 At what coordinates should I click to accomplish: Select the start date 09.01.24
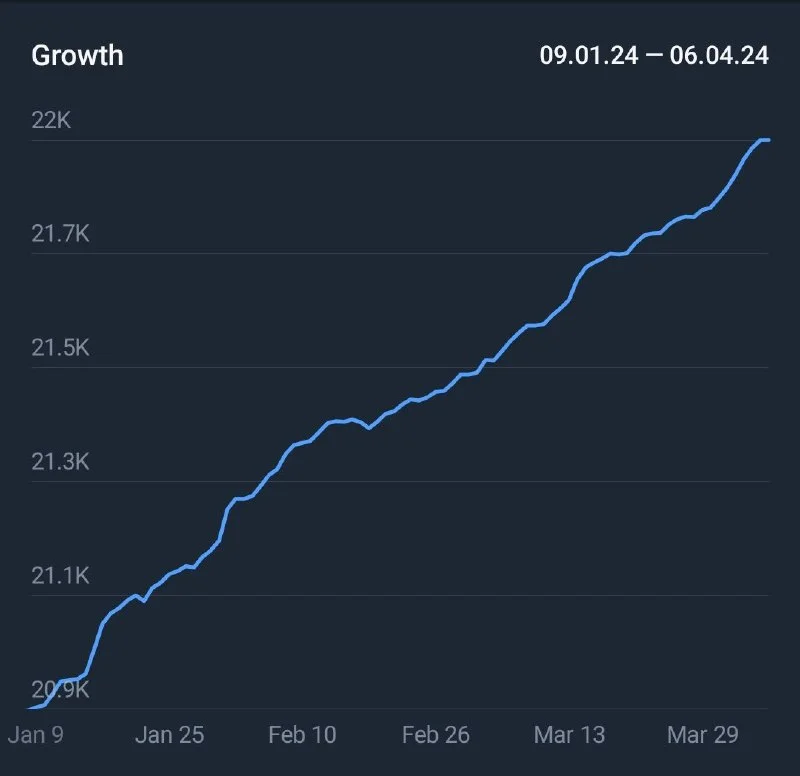point(588,55)
